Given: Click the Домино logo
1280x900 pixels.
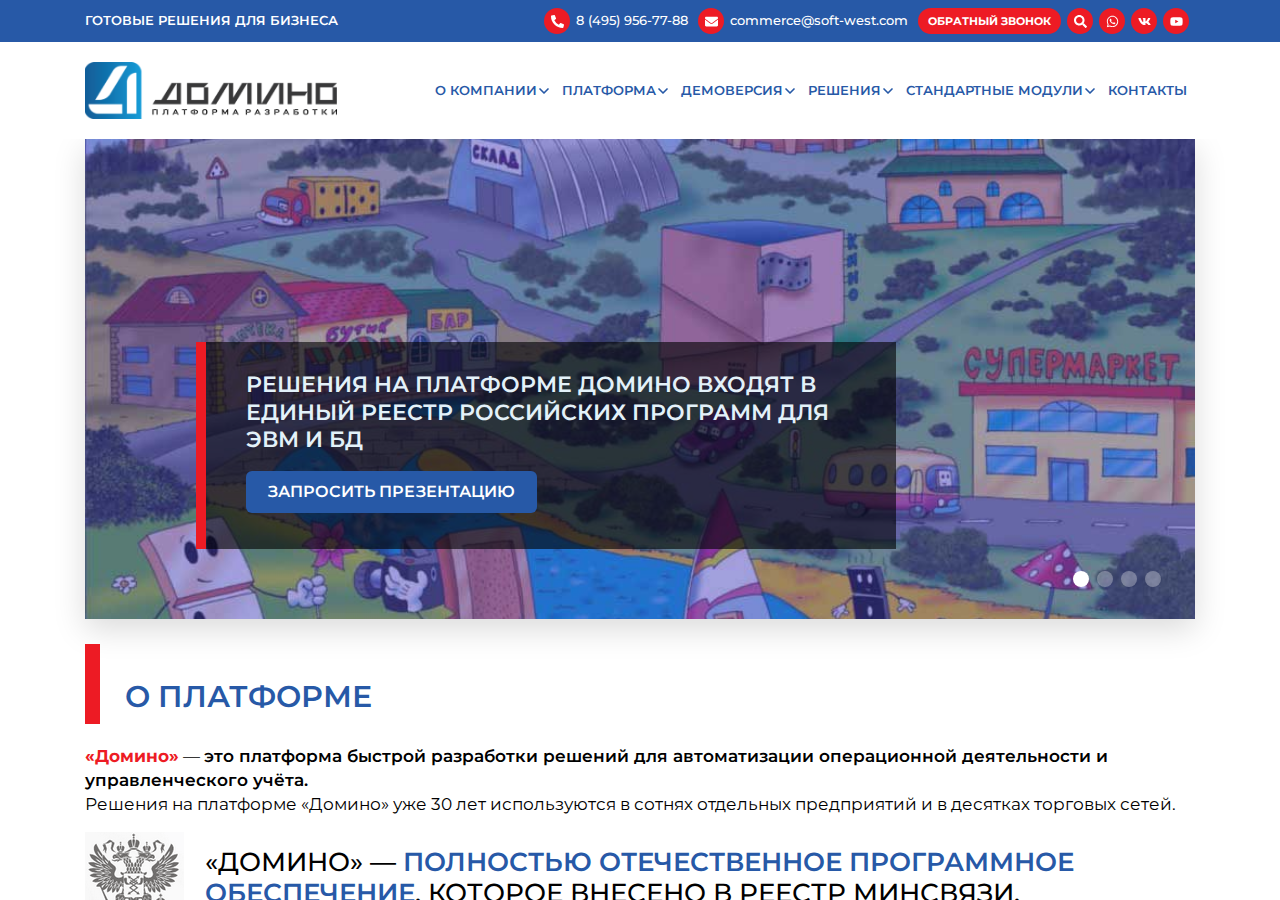Looking at the screenshot, I should 211,90.
